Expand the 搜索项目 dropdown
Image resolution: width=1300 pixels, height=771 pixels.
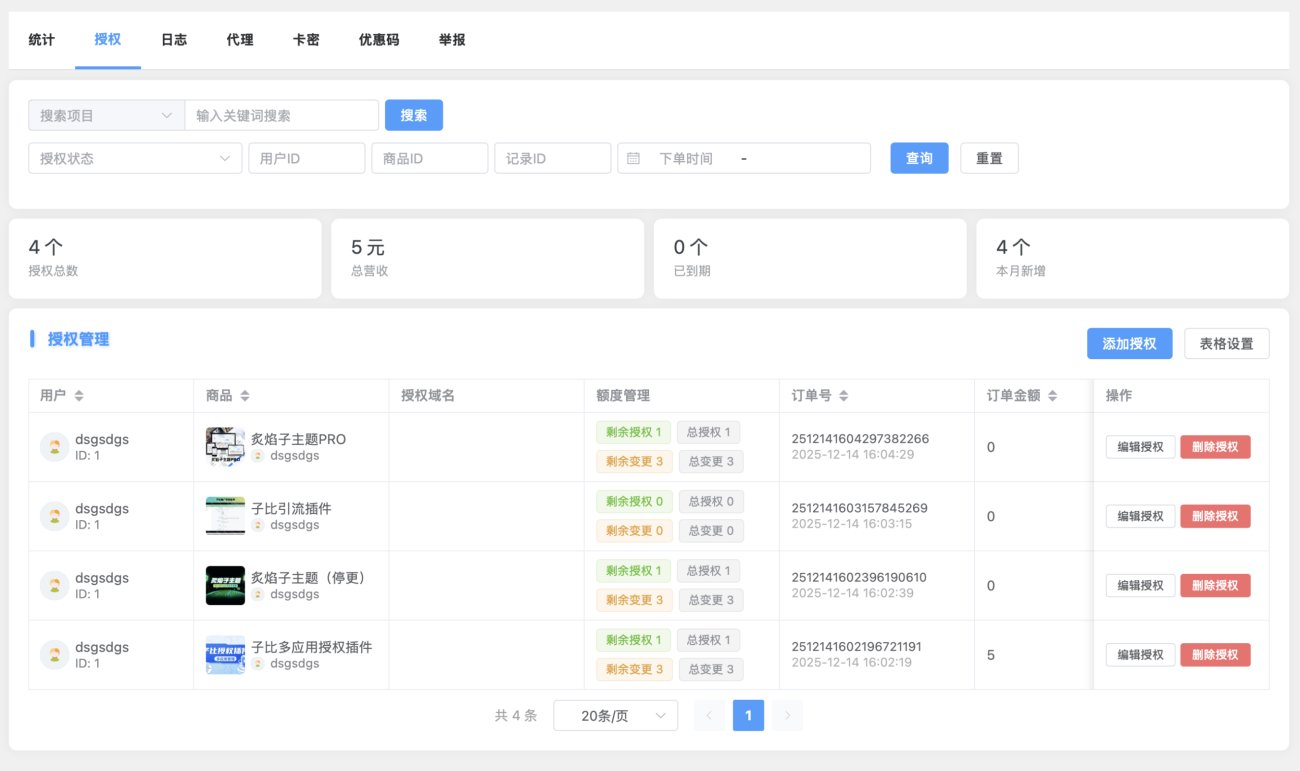[106, 115]
